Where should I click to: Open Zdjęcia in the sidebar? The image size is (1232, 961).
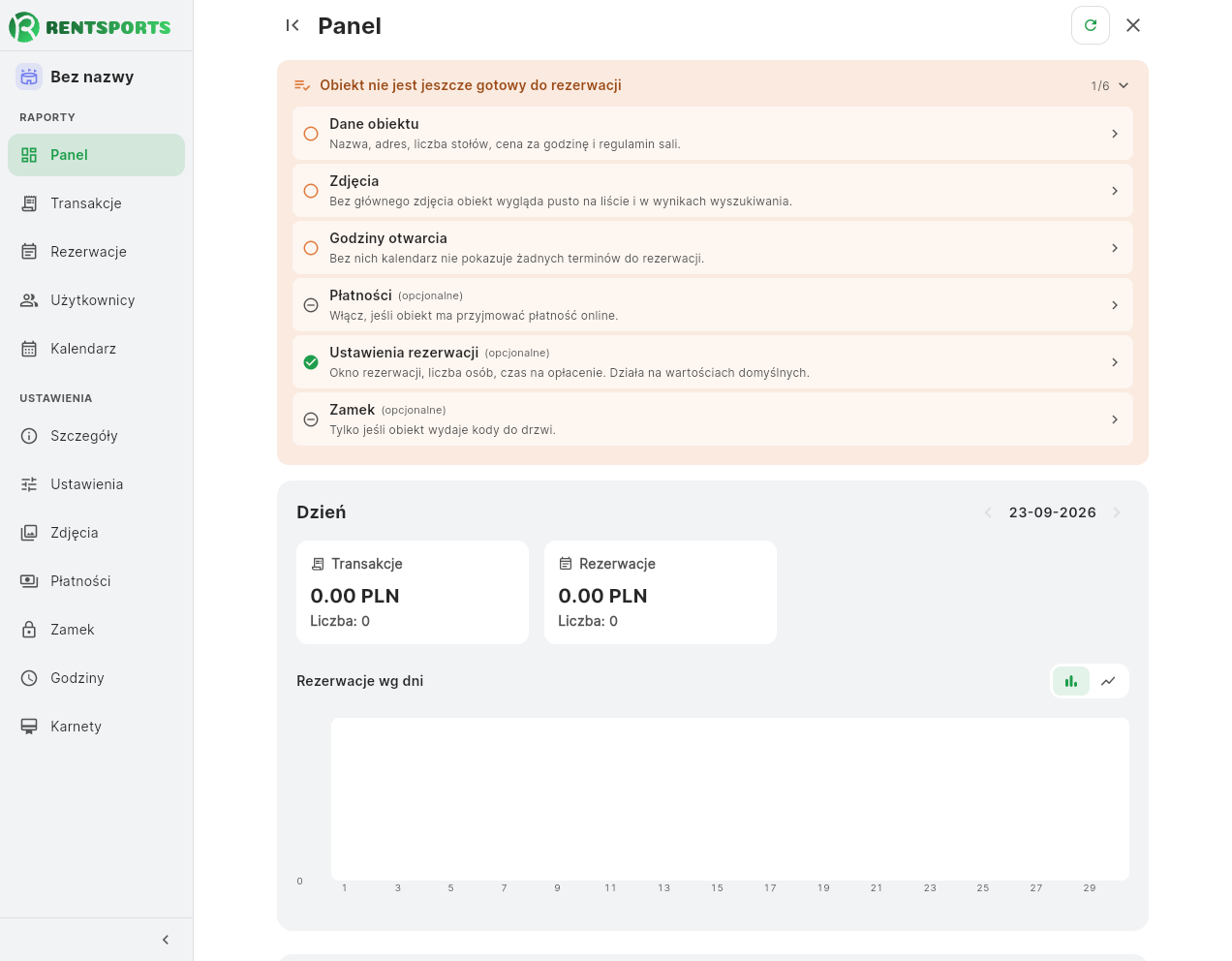point(96,533)
